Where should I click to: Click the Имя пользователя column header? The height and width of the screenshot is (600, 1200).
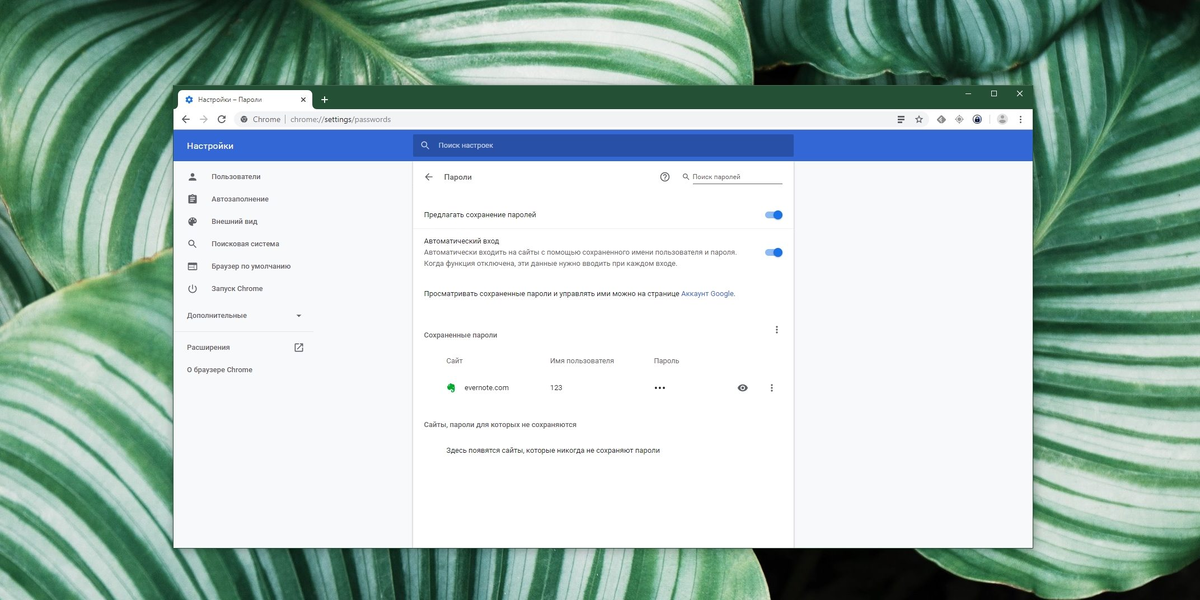pos(582,360)
